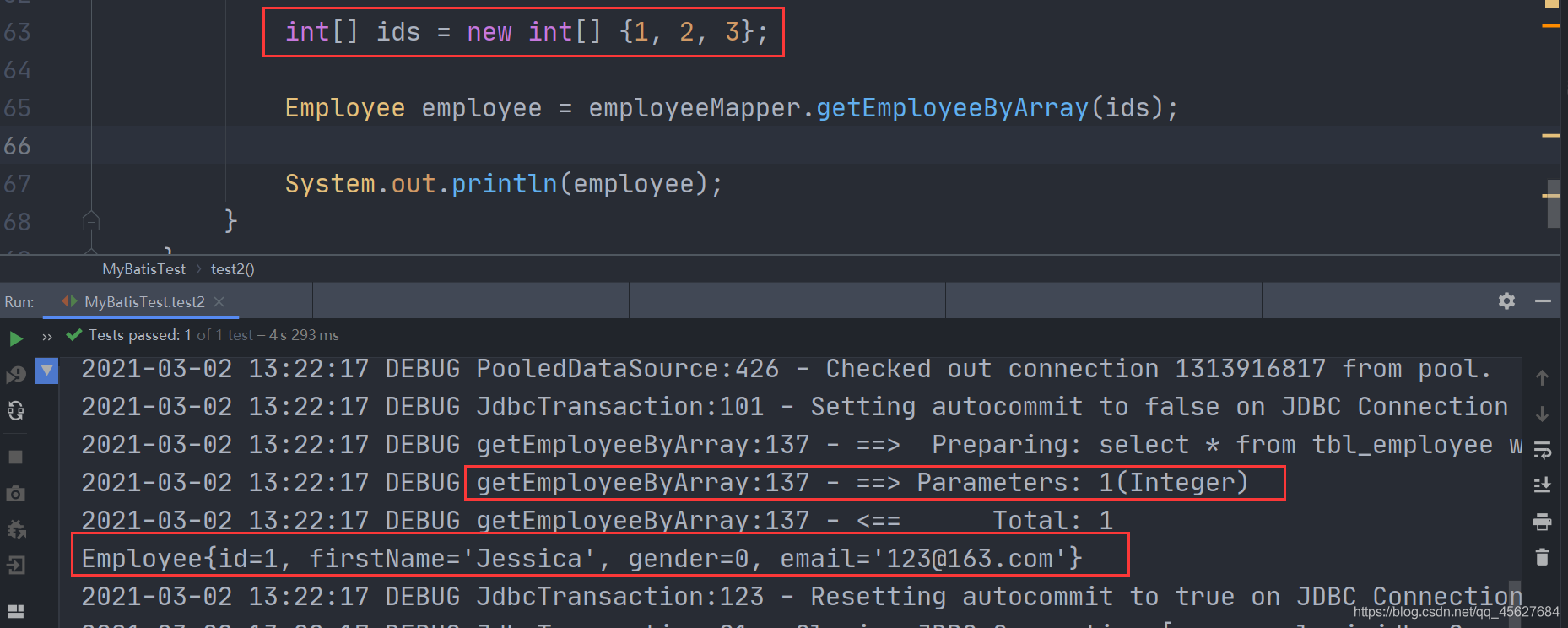This screenshot has width=1568, height=628.
Task: Click the 'Total: 1' console line
Action: [597, 521]
